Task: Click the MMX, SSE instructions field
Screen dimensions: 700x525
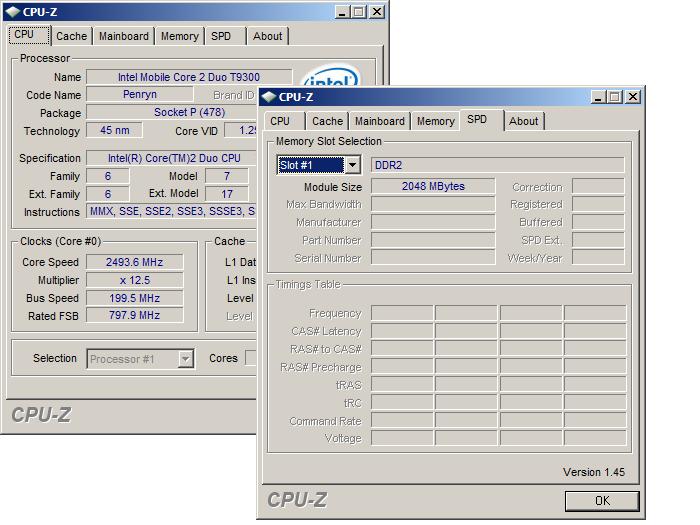Action: click(172, 211)
